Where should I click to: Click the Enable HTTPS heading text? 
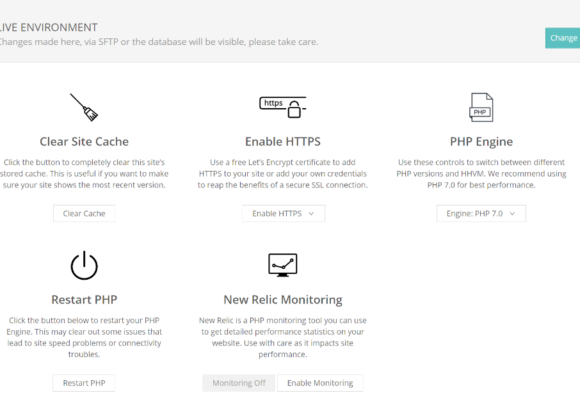pos(283,141)
